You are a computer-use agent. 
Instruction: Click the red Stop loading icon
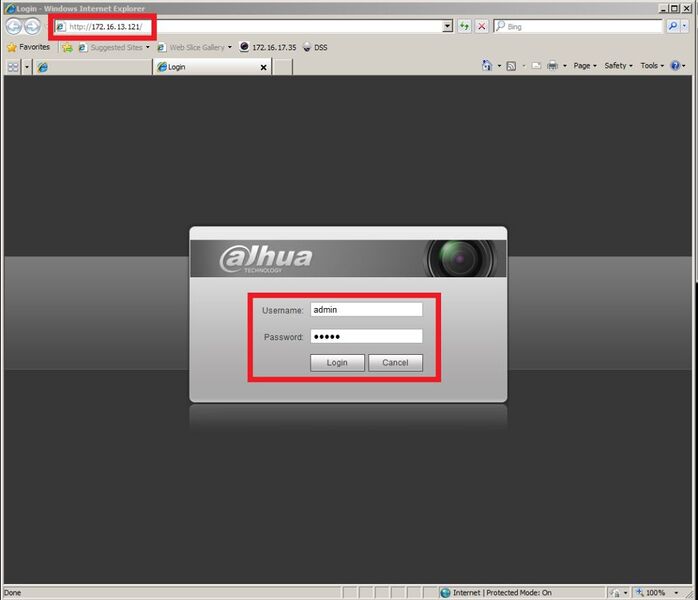(482, 27)
